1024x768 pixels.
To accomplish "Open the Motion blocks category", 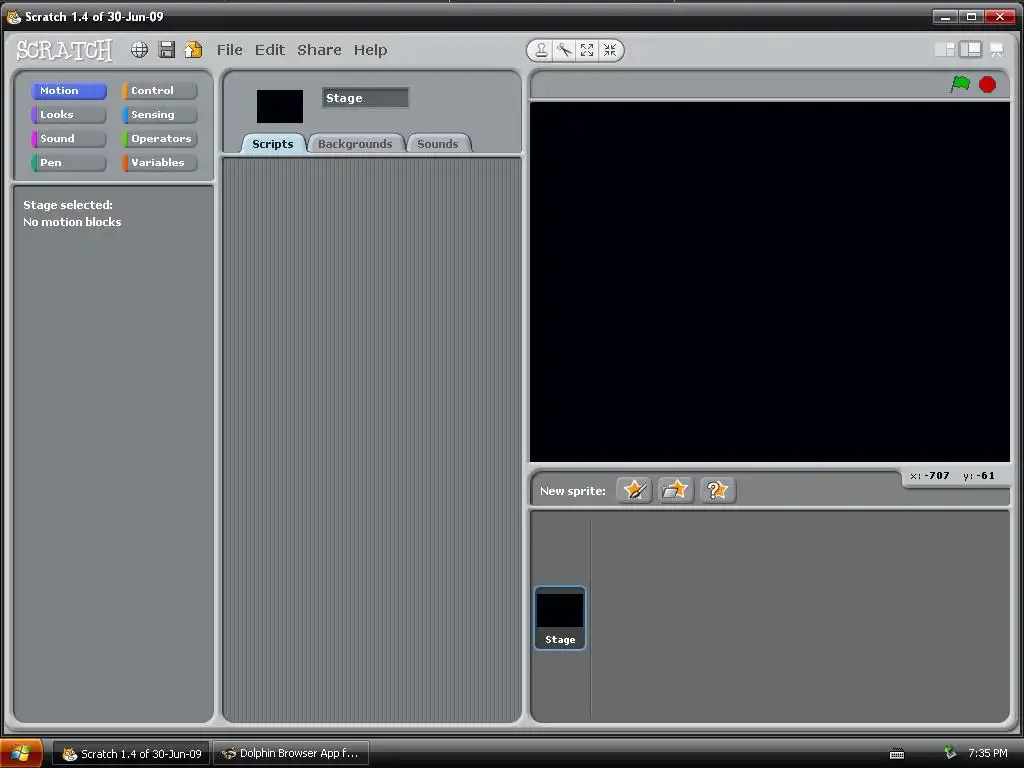I will click(69, 91).
